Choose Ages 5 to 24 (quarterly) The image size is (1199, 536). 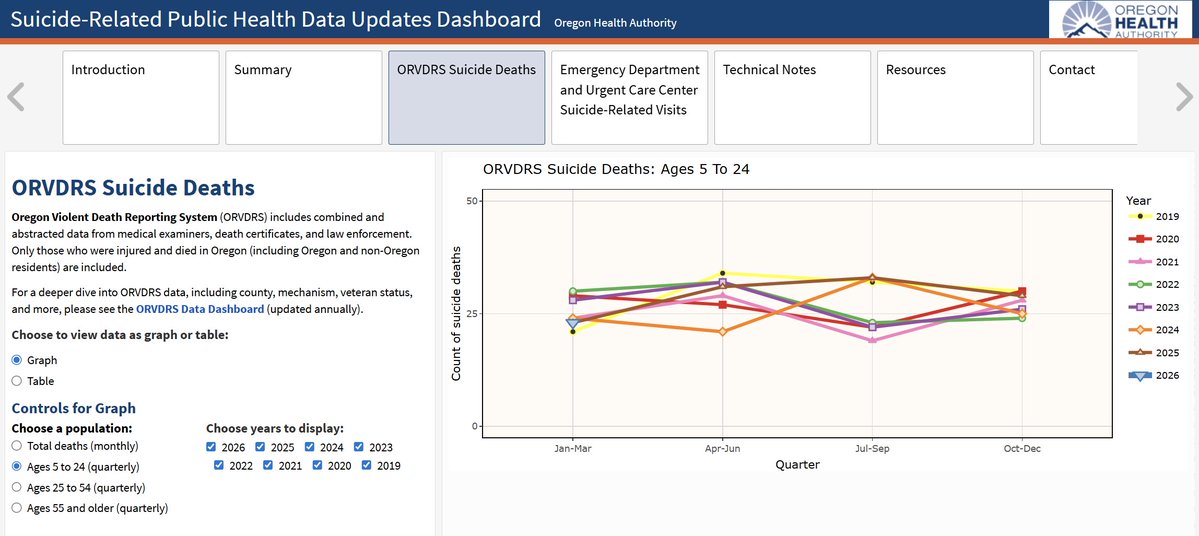coord(17,466)
